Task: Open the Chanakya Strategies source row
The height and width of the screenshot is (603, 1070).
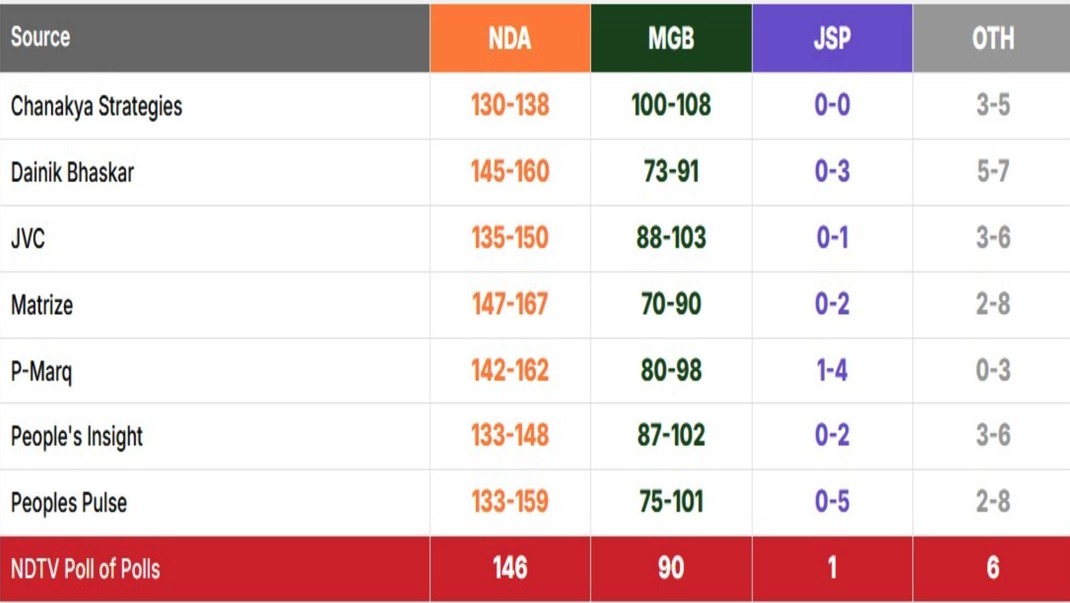Action: [x=97, y=106]
